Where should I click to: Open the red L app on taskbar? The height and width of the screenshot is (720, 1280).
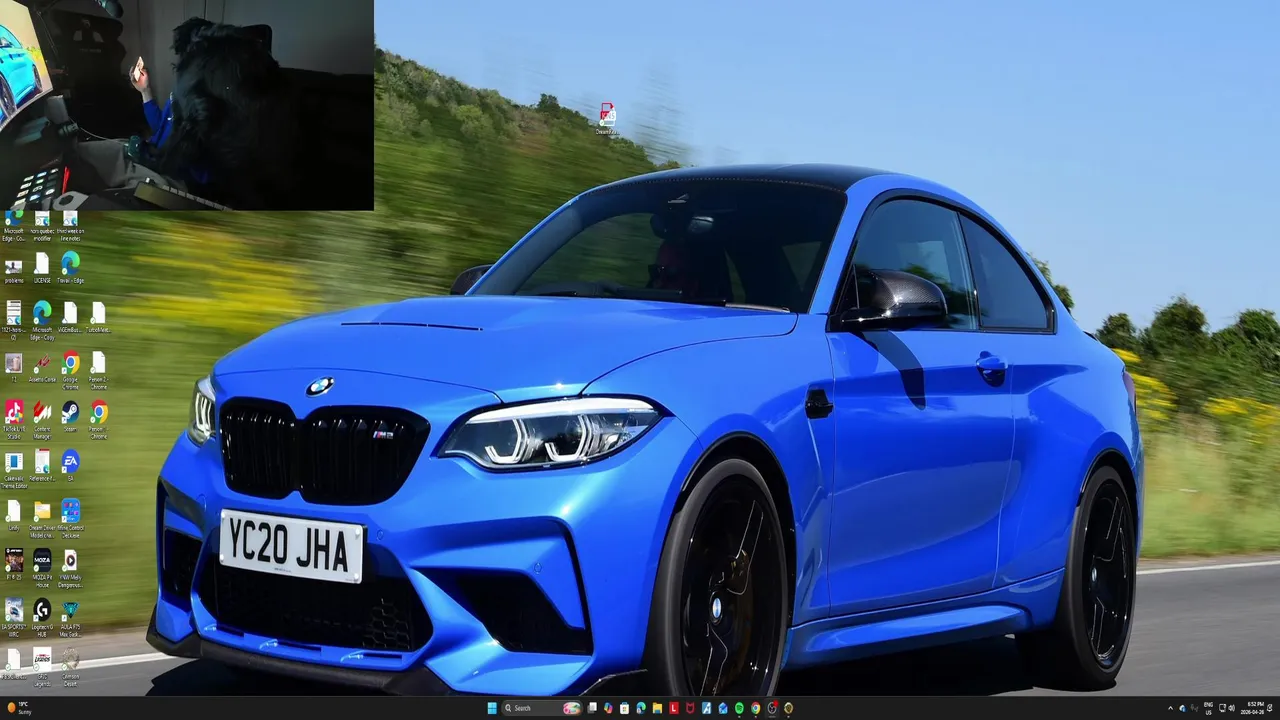[674, 708]
